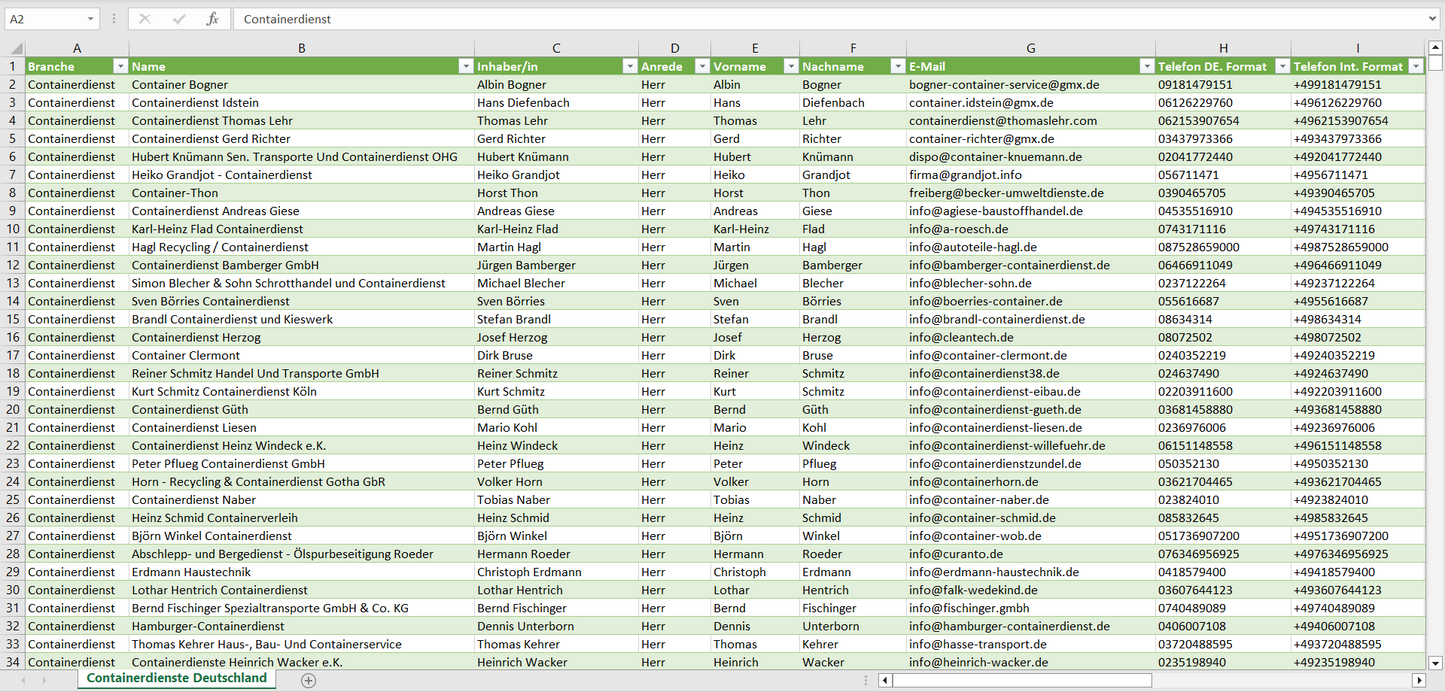Select column G header
Screen dimensions: 1445x692
tap(1030, 48)
